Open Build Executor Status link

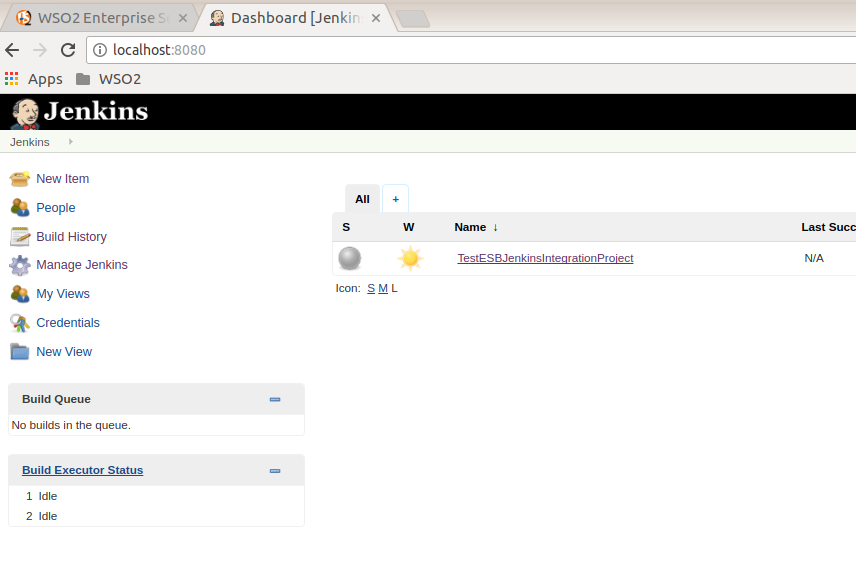(82, 470)
